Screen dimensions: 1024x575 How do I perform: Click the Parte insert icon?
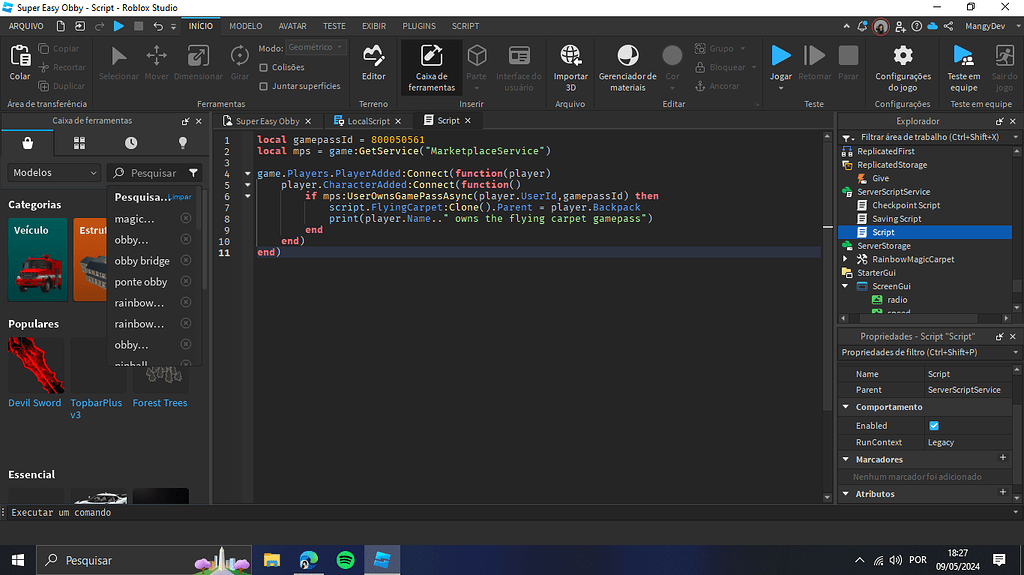tap(477, 56)
